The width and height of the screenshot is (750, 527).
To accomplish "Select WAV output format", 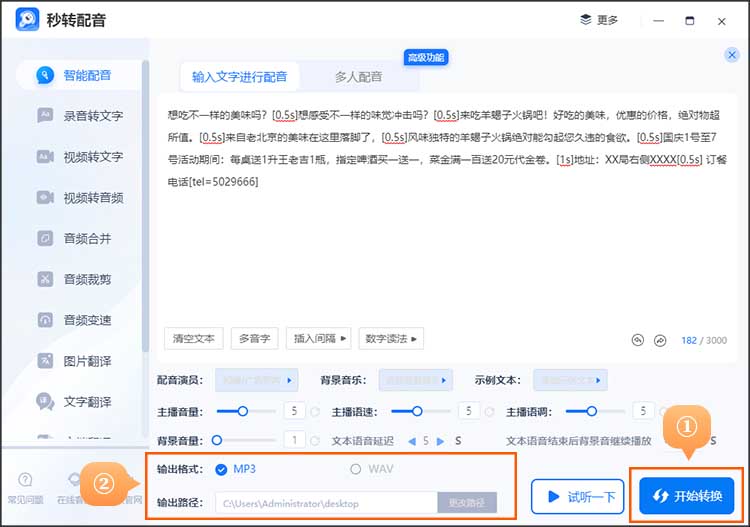I will [x=356, y=469].
